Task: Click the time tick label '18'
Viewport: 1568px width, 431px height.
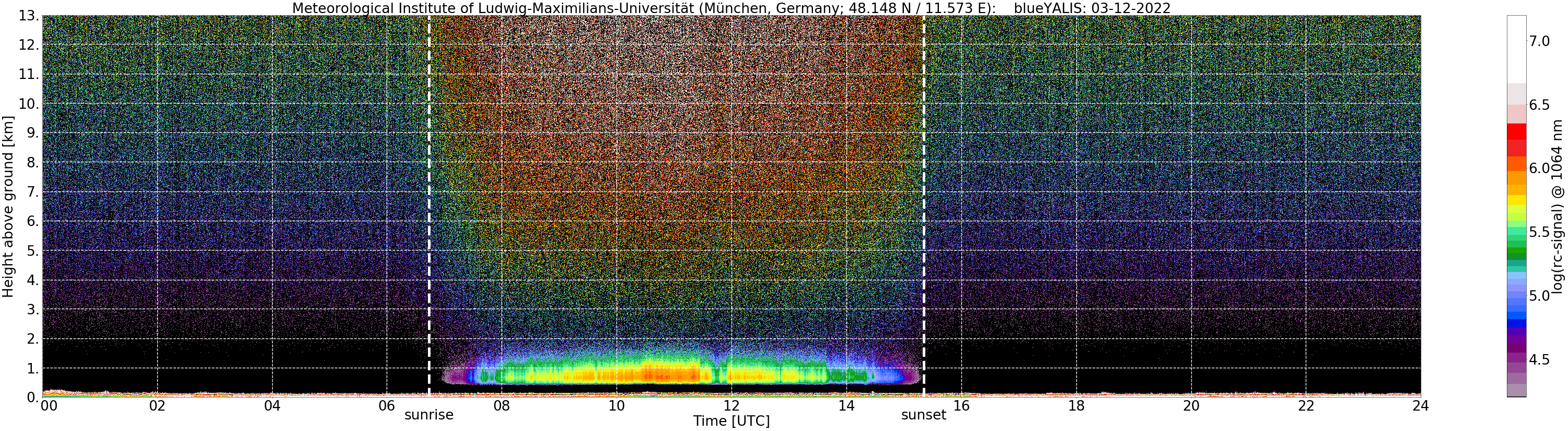Action: pyautogui.click(x=1076, y=405)
